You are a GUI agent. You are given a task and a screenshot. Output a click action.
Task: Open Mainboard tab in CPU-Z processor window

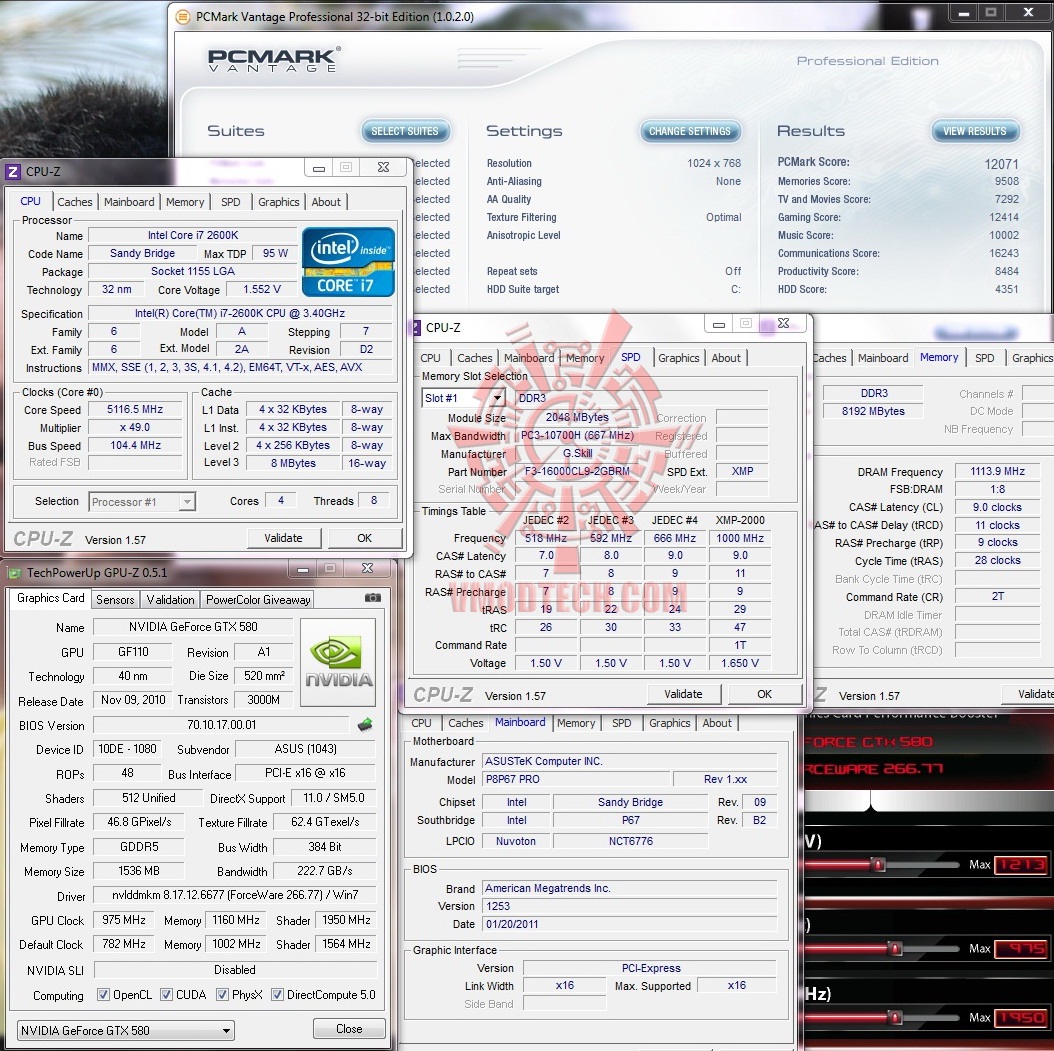[x=129, y=202]
